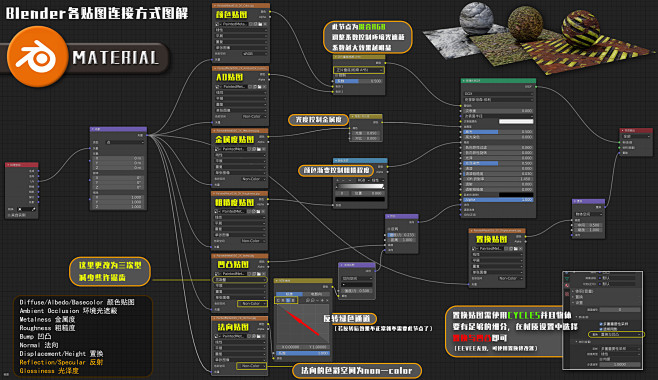Open highlighted blend type dropdown in Mix node
Screen dimensions: 658x380
tap(359, 70)
